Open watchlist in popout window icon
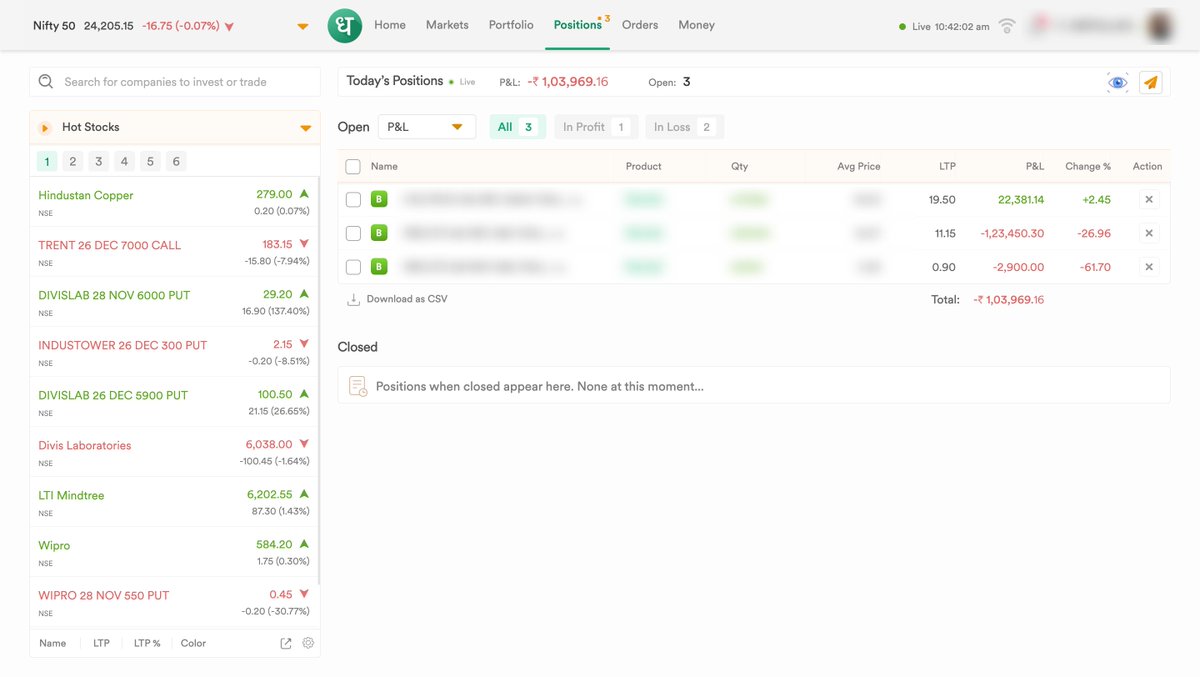The width and height of the screenshot is (1200, 677). (286, 643)
